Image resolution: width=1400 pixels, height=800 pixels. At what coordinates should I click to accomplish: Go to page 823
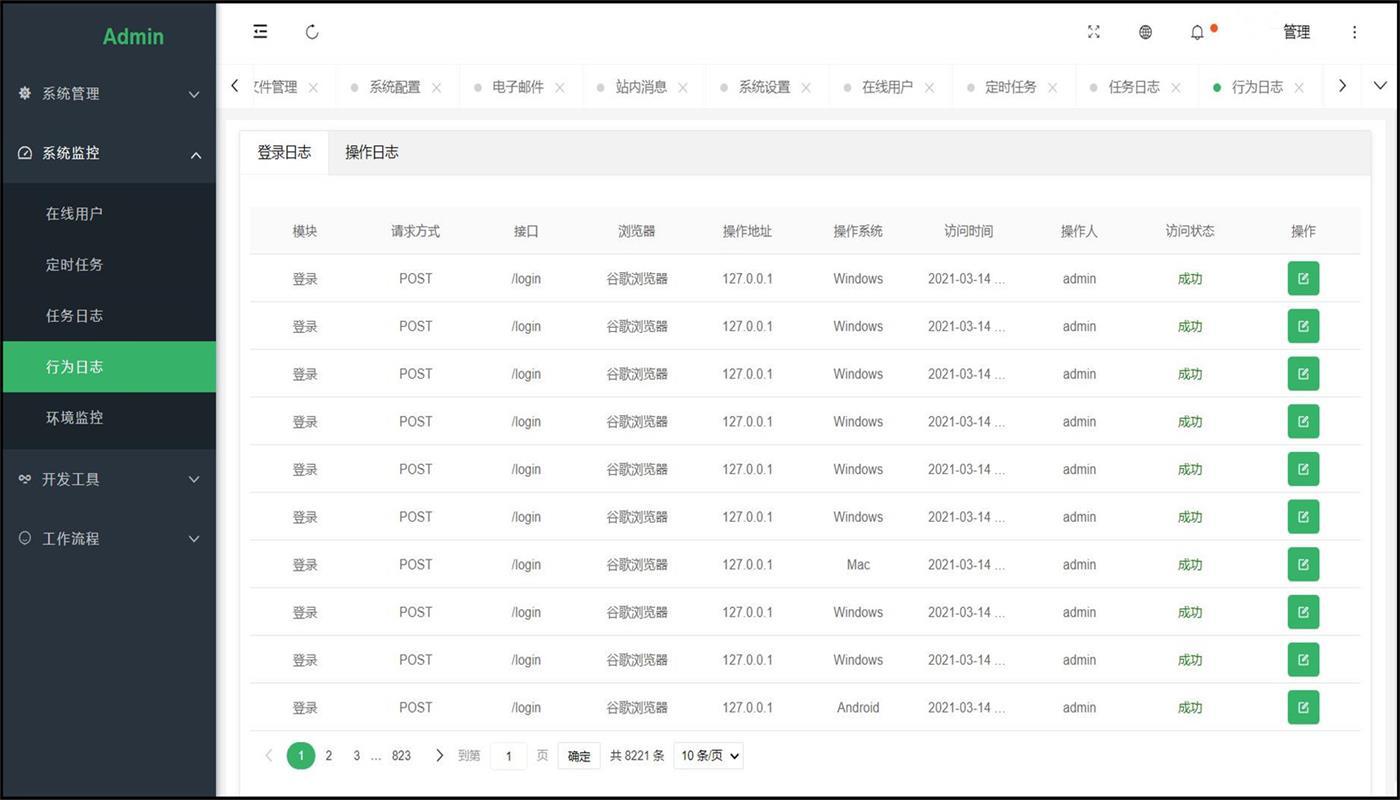point(401,756)
